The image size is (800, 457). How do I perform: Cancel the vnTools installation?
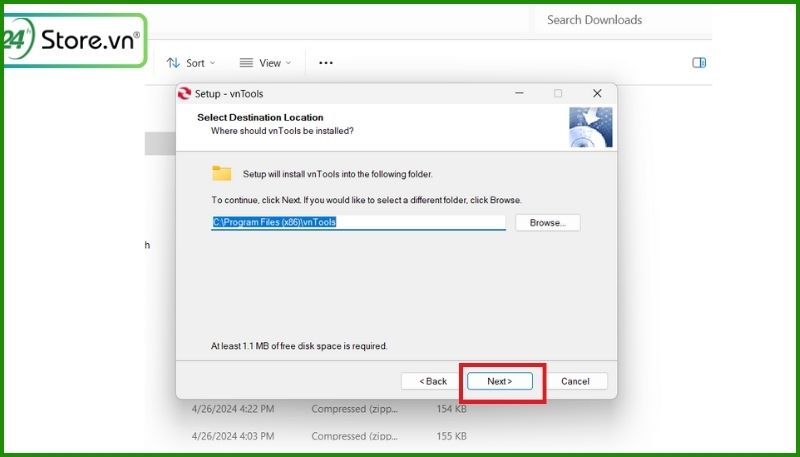[x=575, y=381]
